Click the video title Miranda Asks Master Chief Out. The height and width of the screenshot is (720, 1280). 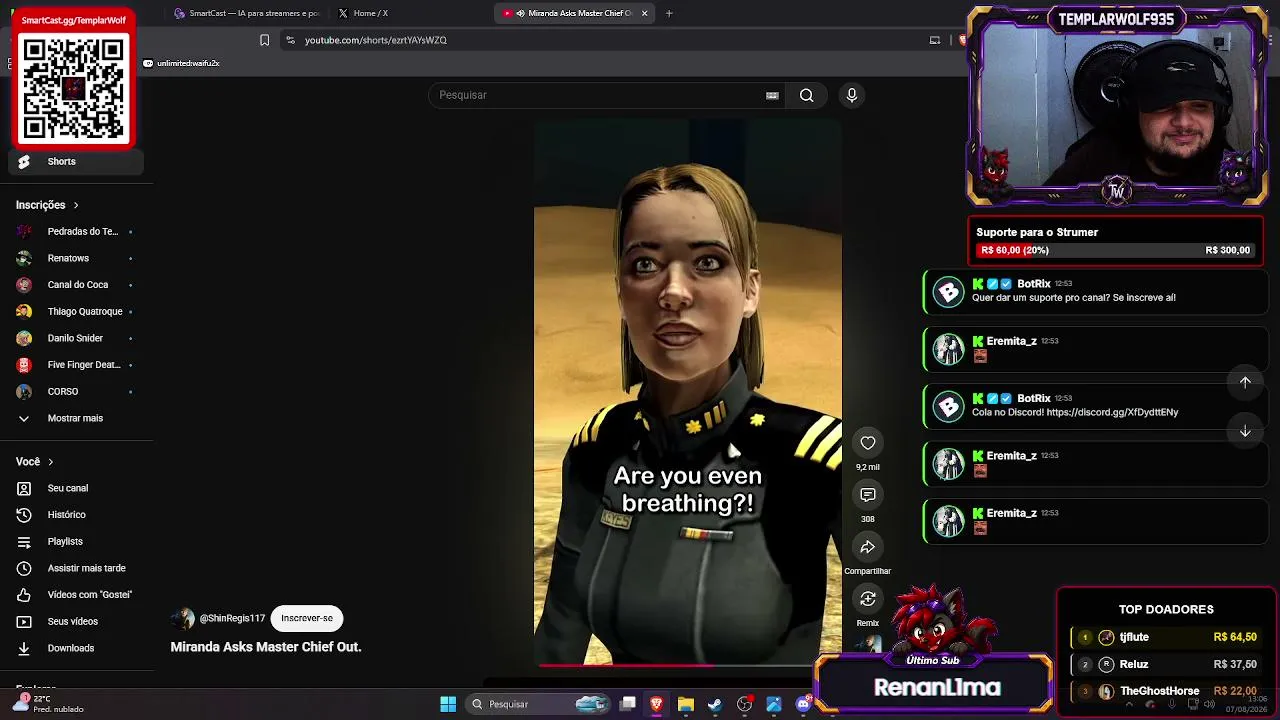point(266,647)
